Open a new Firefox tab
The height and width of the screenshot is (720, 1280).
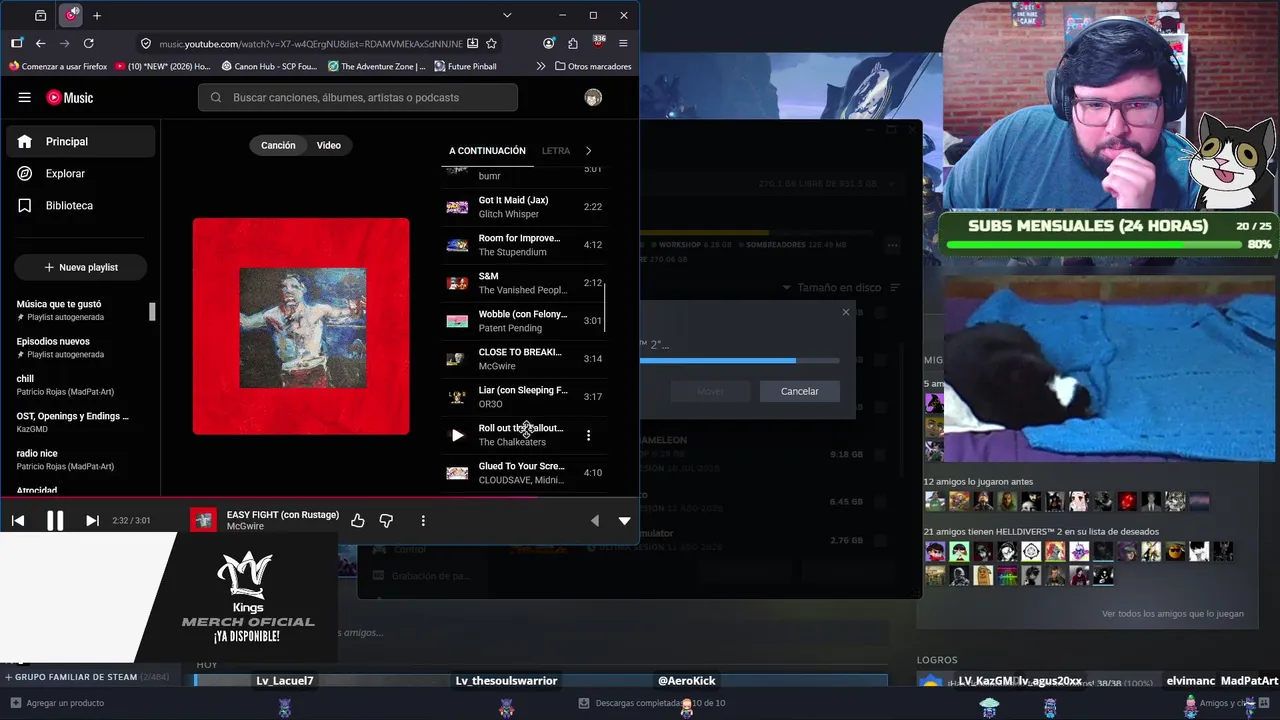pos(97,16)
